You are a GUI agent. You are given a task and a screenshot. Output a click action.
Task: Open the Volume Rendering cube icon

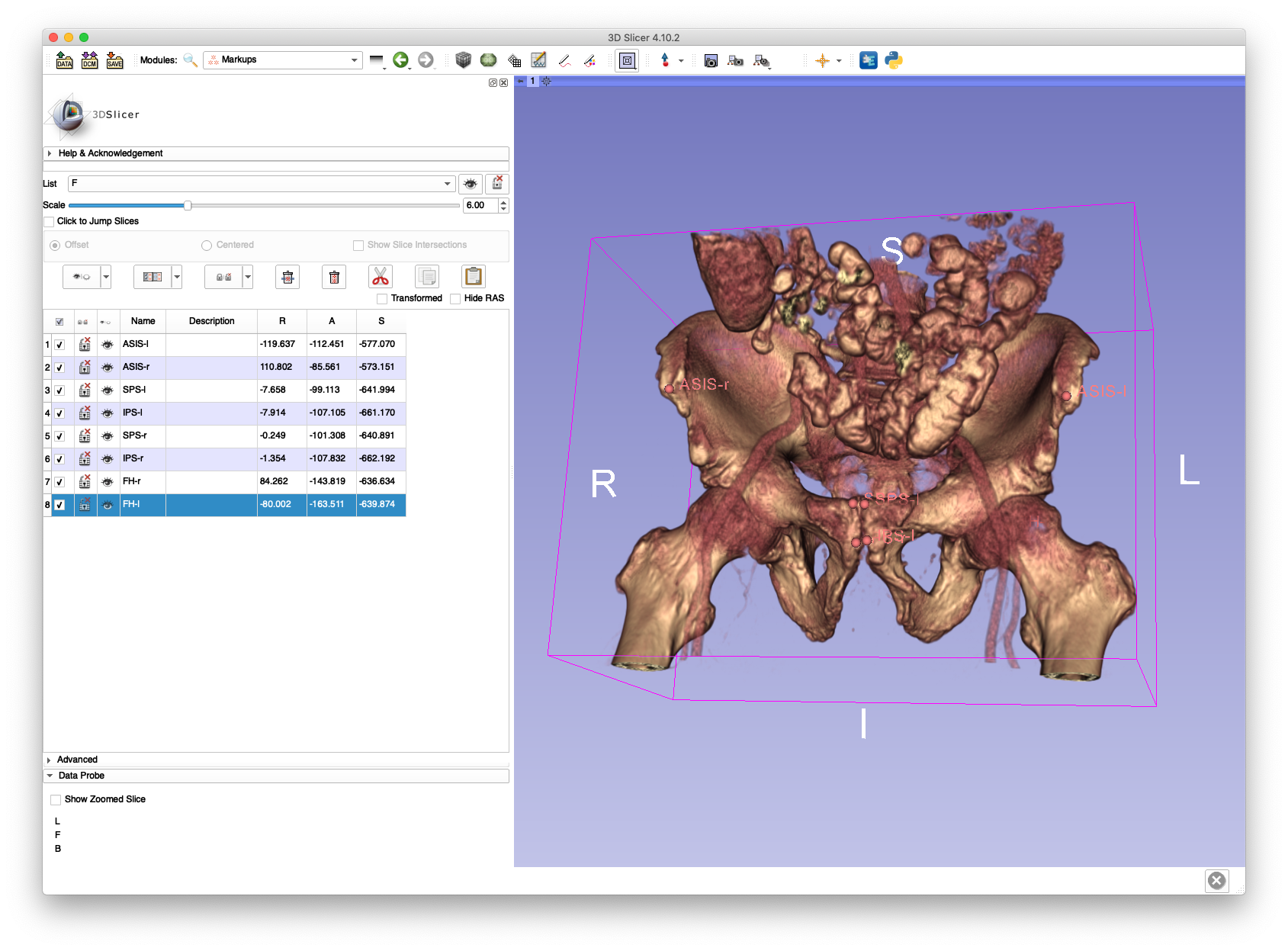(463, 59)
